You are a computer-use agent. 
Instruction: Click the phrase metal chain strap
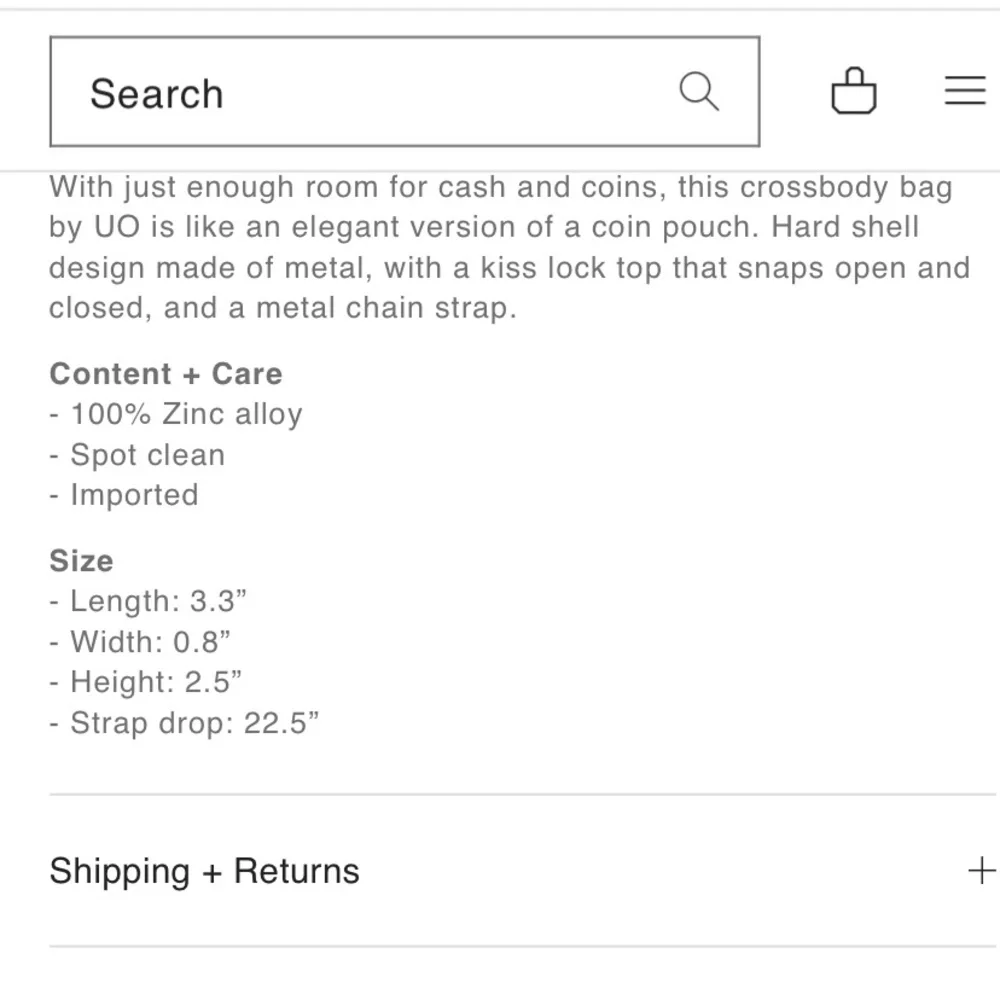coord(386,308)
